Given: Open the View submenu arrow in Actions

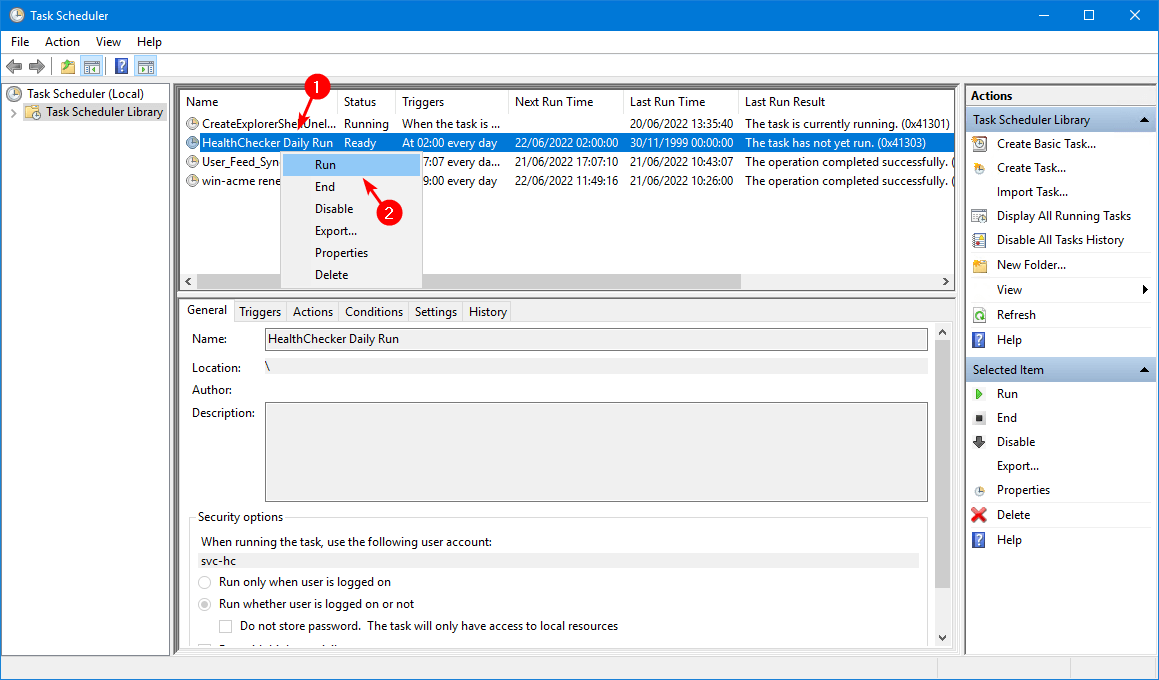Looking at the screenshot, I should (1145, 290).
